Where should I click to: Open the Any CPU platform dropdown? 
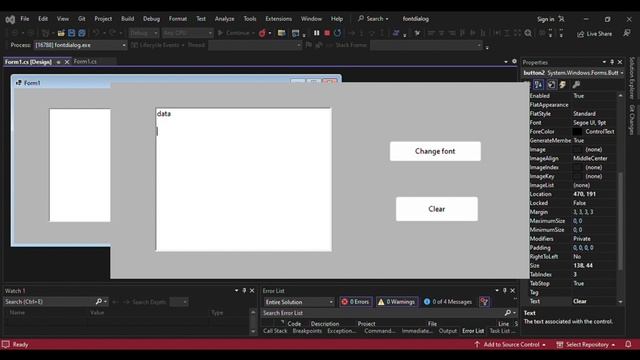click(187, 33)
